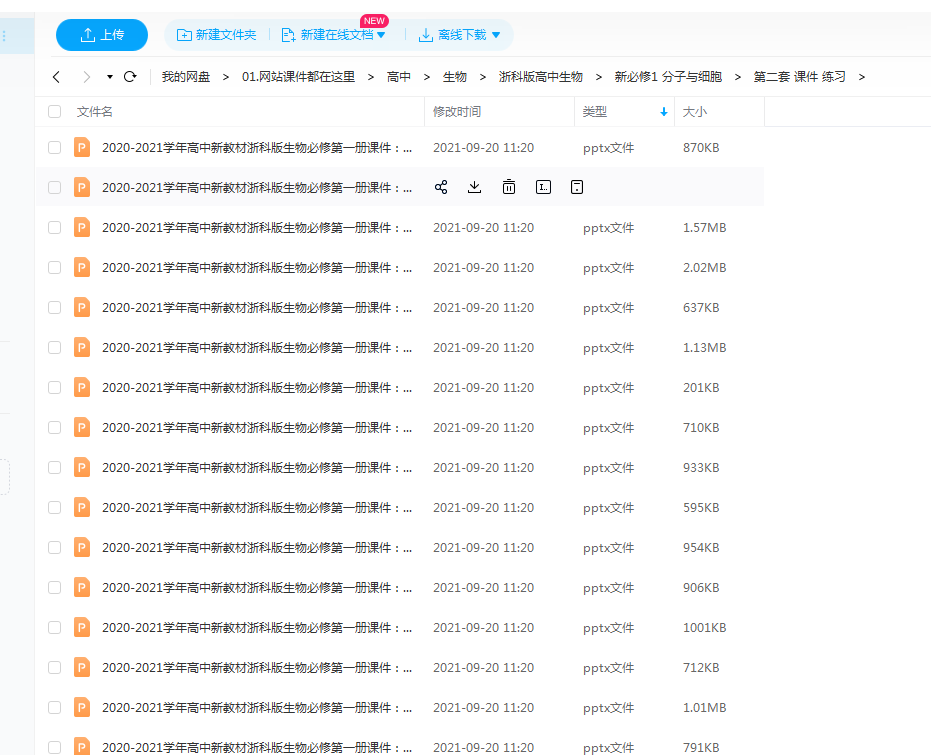This screenshot has height=755, width=931.
Task: Navigate to 01.网站课件都在这里 breadcrumb folder
Action: [x=298, y=77]
